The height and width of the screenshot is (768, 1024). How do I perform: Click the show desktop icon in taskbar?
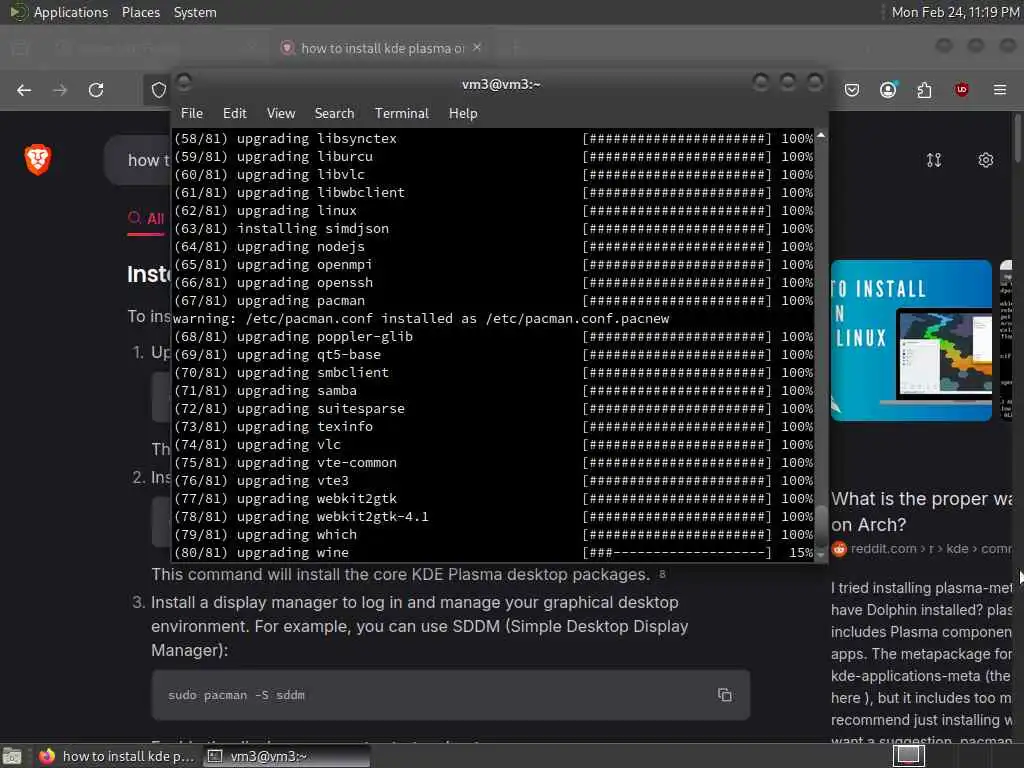coord(12,757)
